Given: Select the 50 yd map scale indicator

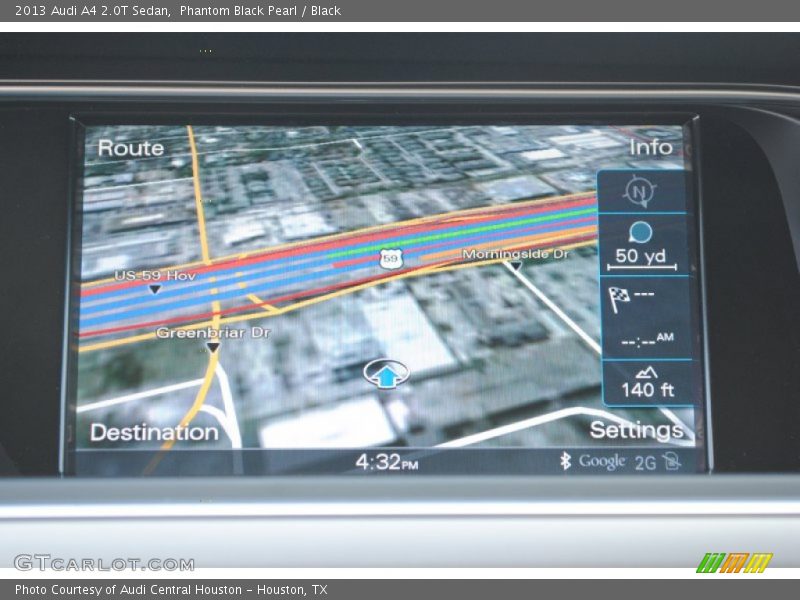Looking at the screenshot, I should pos(641,245).
